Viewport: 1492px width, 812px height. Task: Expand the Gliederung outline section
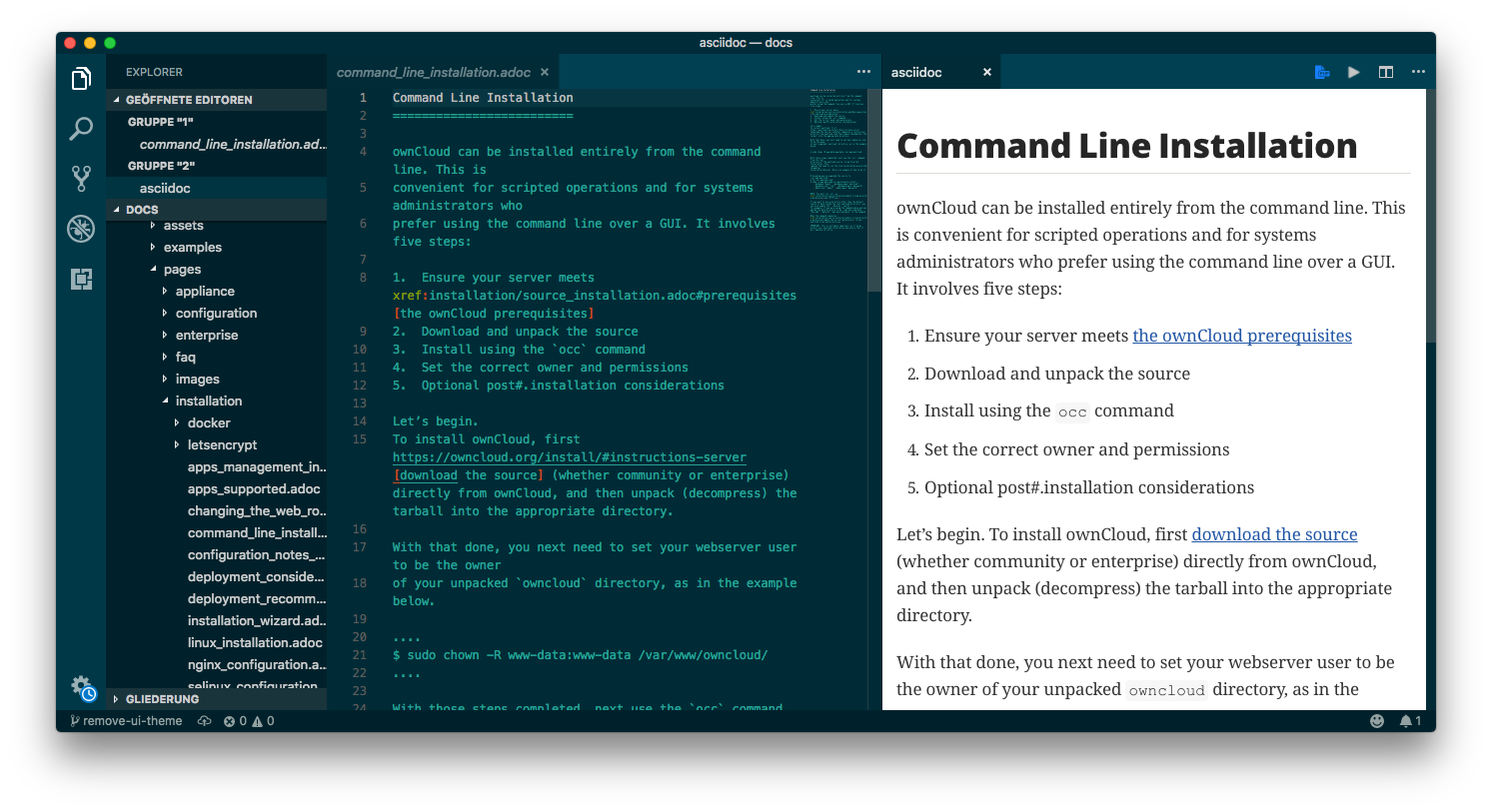click(x=216, y=699)
